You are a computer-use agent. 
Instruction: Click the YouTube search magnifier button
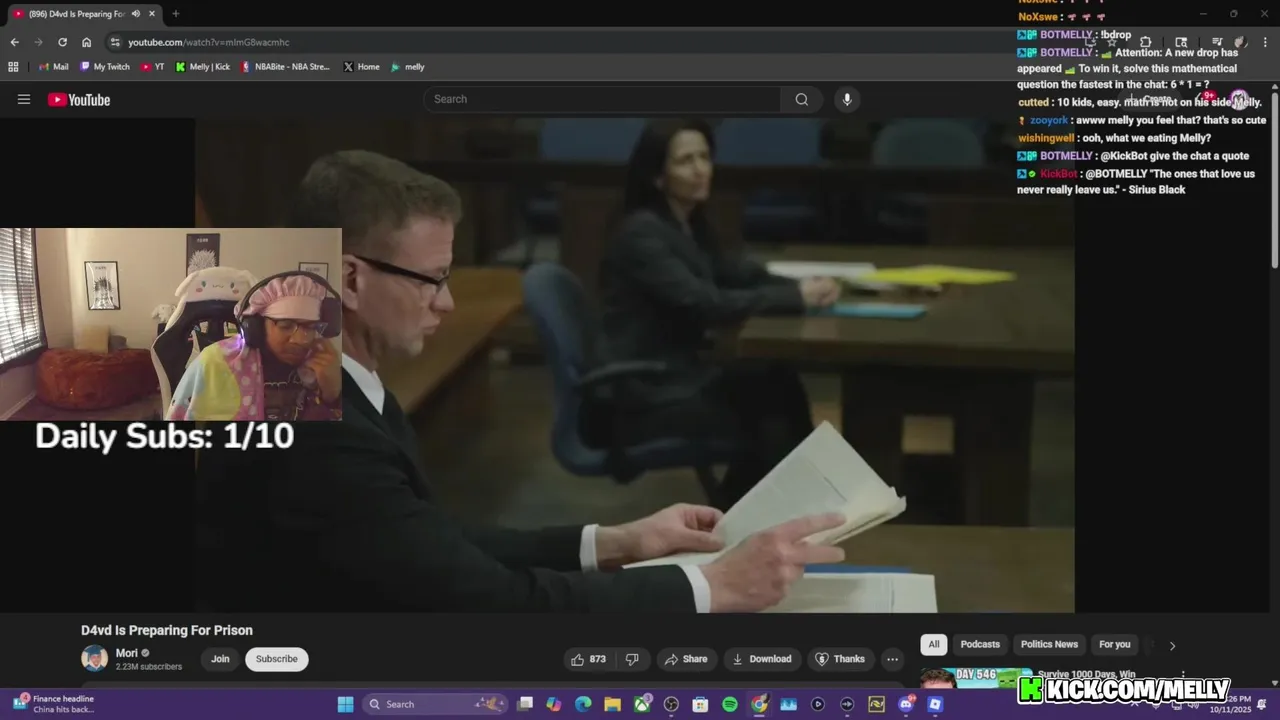click(802, 99)
